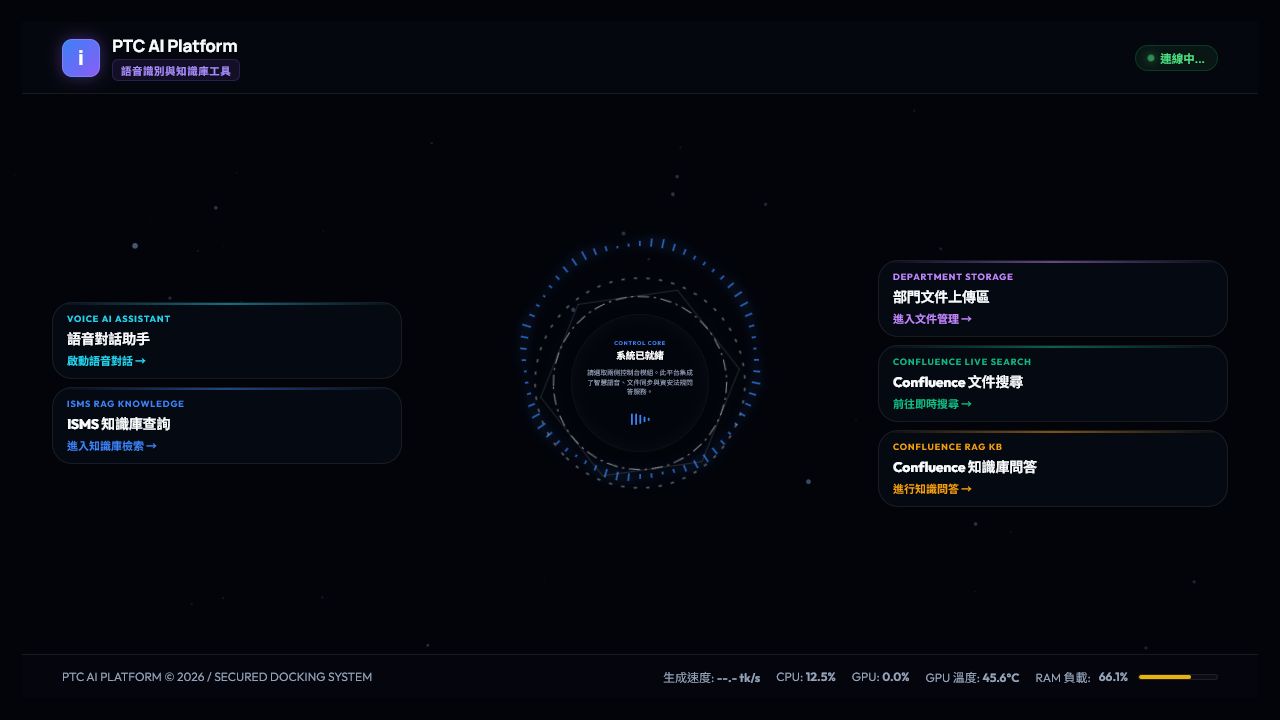1280x720 pixels.
Task: Open the ISMS 知識庫查詢 card
Action: [227, 426]
